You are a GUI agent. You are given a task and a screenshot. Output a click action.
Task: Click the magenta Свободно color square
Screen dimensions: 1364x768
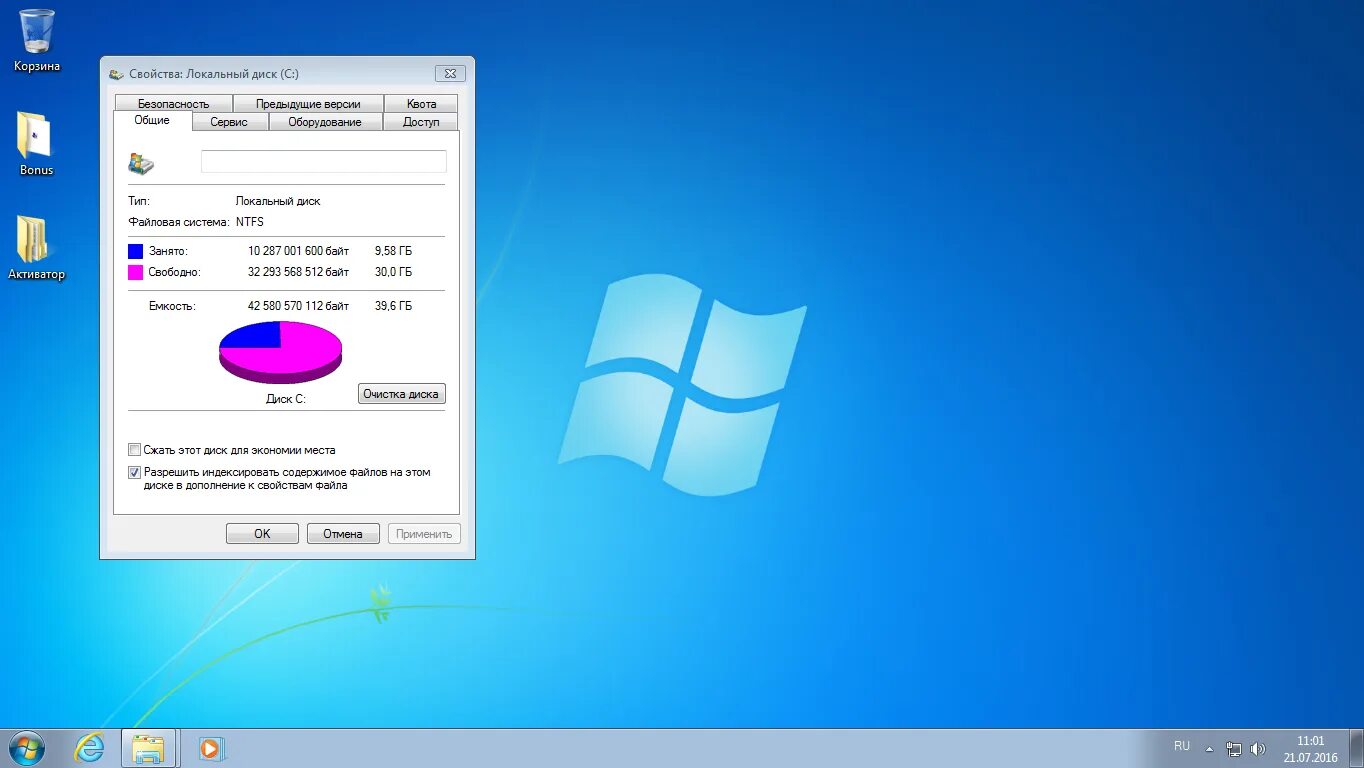(136, 272)
